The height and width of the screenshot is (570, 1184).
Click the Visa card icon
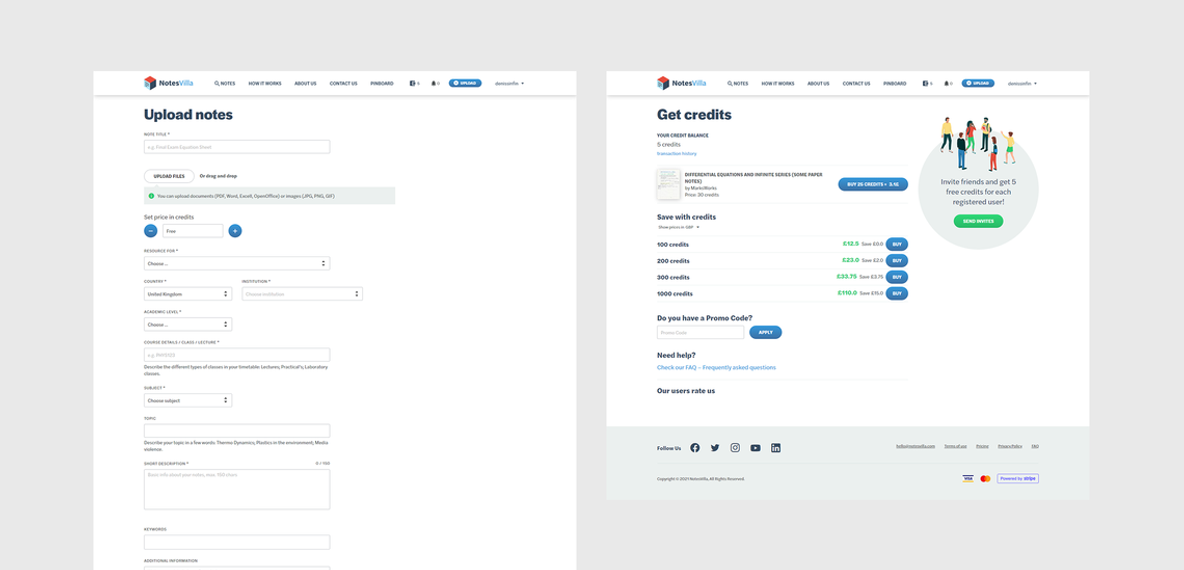[968, 479]
